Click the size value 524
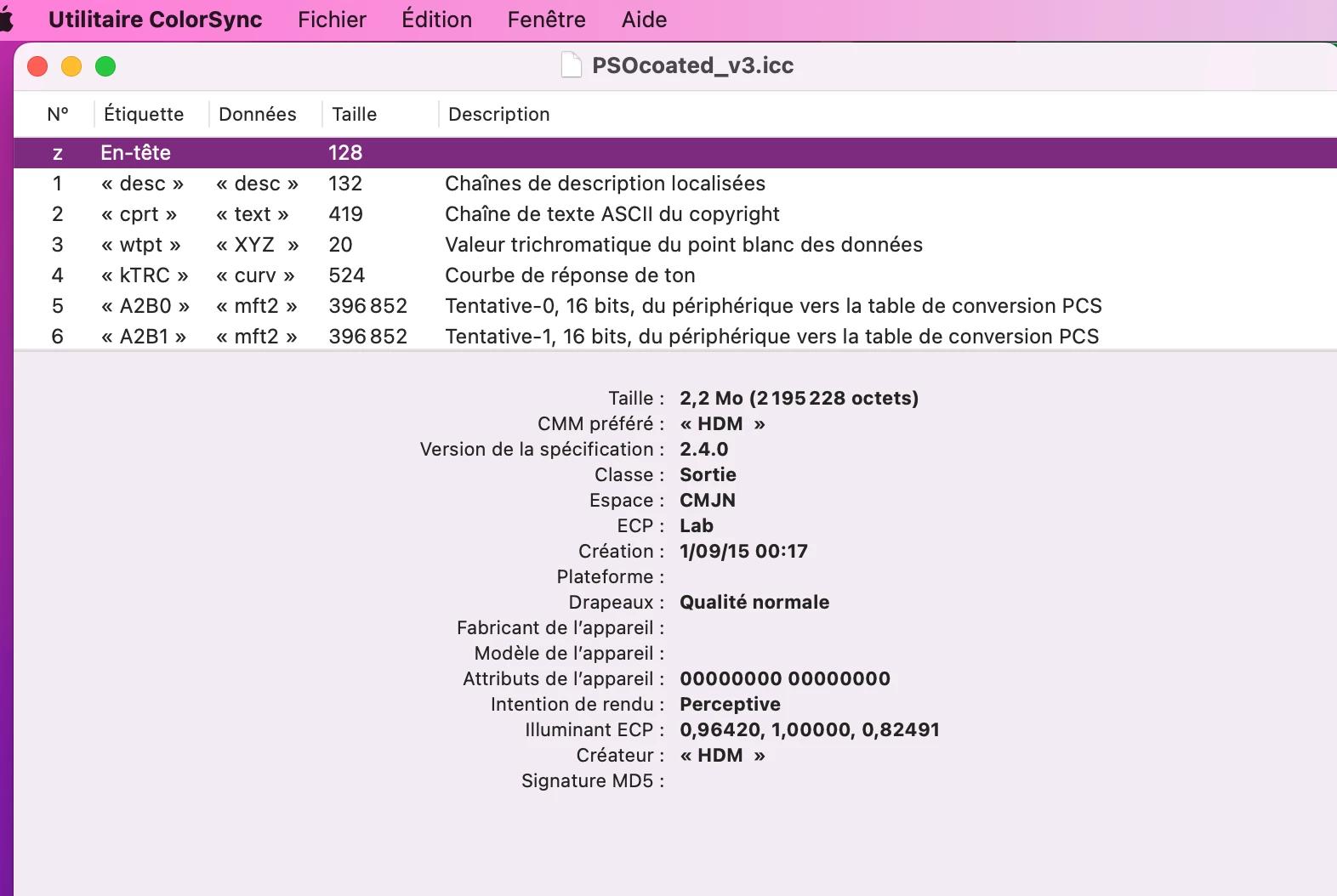1337x896 pixels. 347,275
